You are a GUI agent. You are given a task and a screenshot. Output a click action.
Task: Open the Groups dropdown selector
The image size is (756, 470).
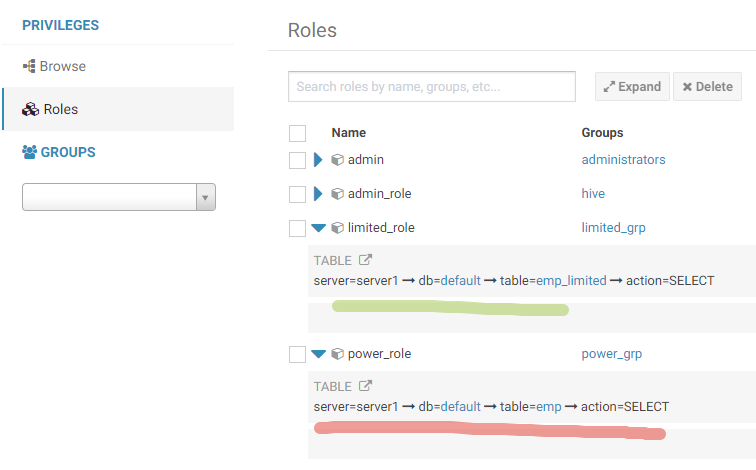(119, 197)
